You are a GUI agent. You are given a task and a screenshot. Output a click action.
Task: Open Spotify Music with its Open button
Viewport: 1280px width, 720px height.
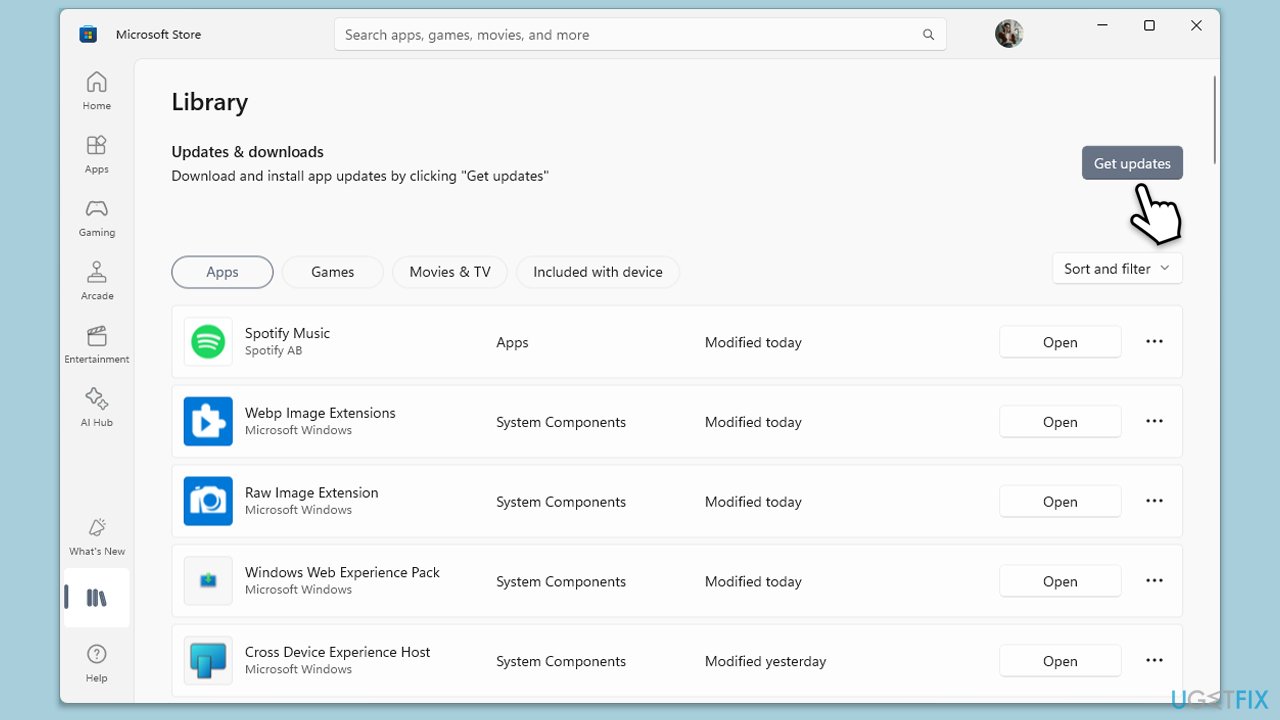(x=1060, y=342)
